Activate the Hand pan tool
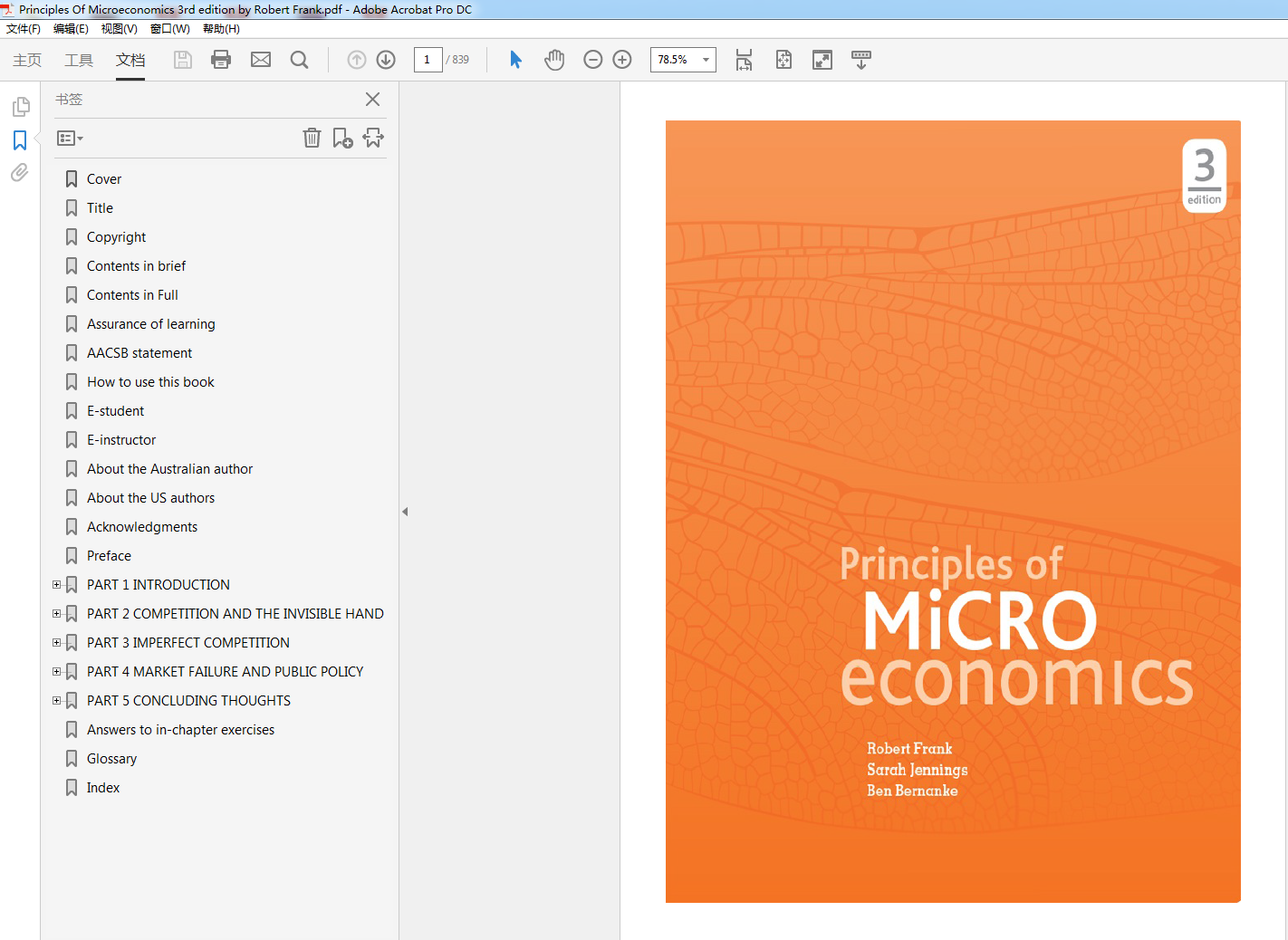This screenshot has height=940, width=1288. click(554, 60)
